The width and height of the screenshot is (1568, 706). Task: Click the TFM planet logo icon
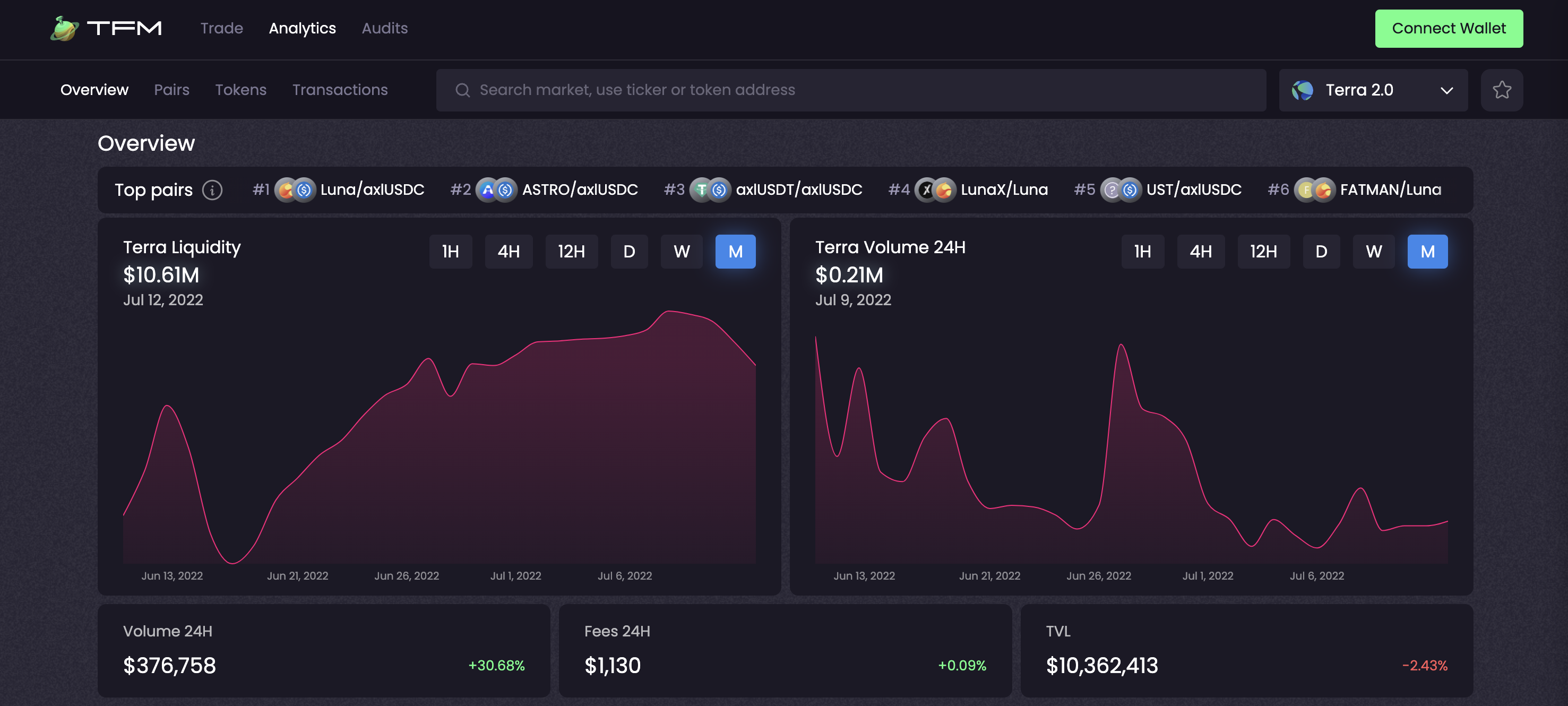[x=64, y=29]
